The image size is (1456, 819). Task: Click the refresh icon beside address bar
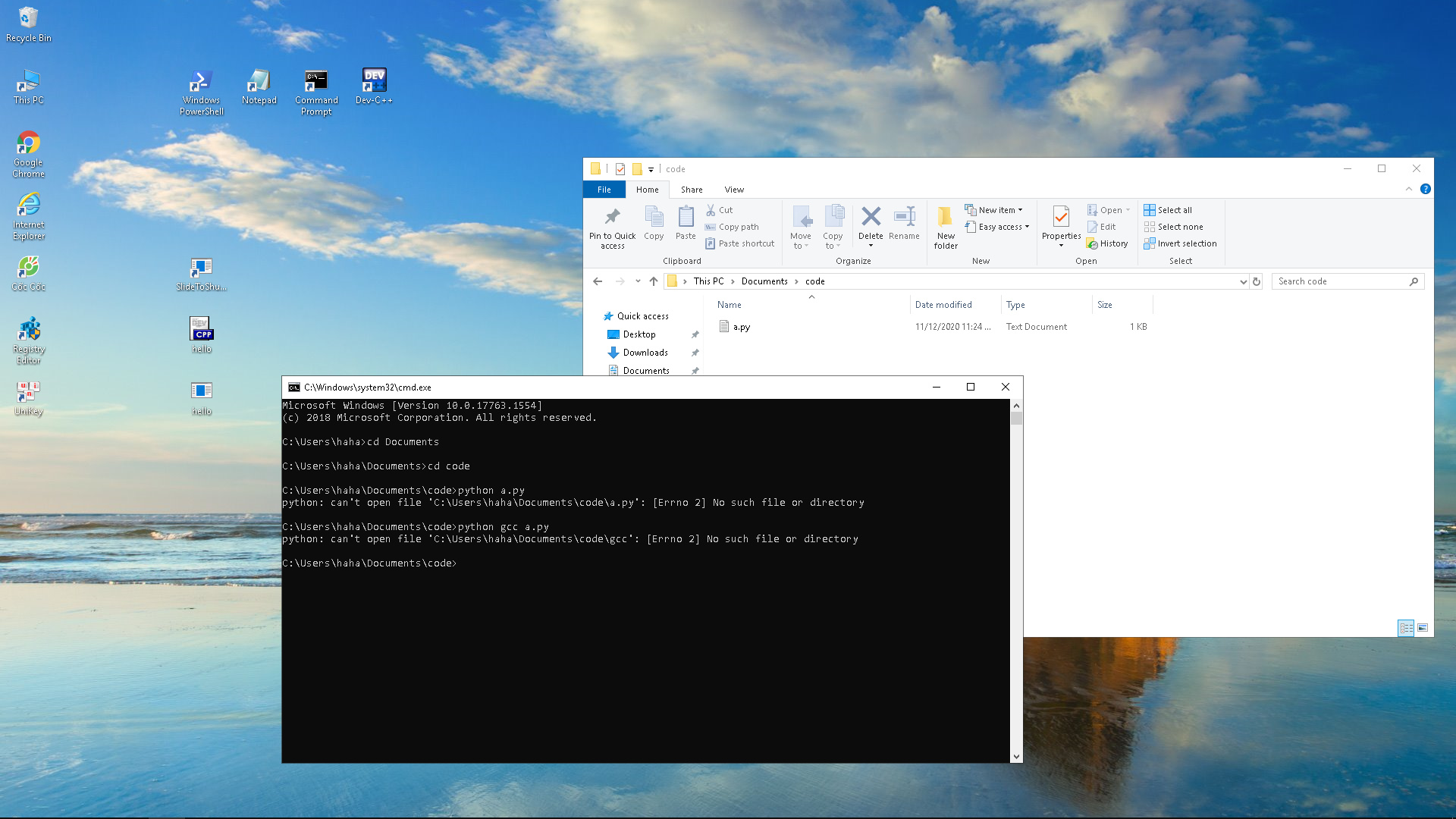click(x=1257, y=281)
